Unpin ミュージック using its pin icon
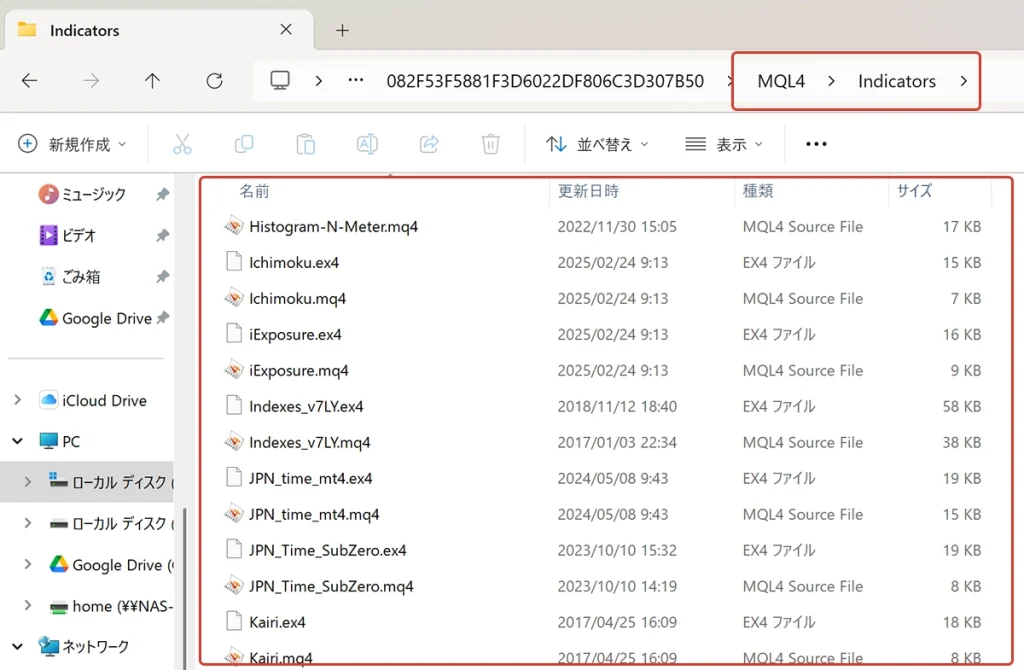The width and height of the screenshot is (1024, 670). click(163, 194)
